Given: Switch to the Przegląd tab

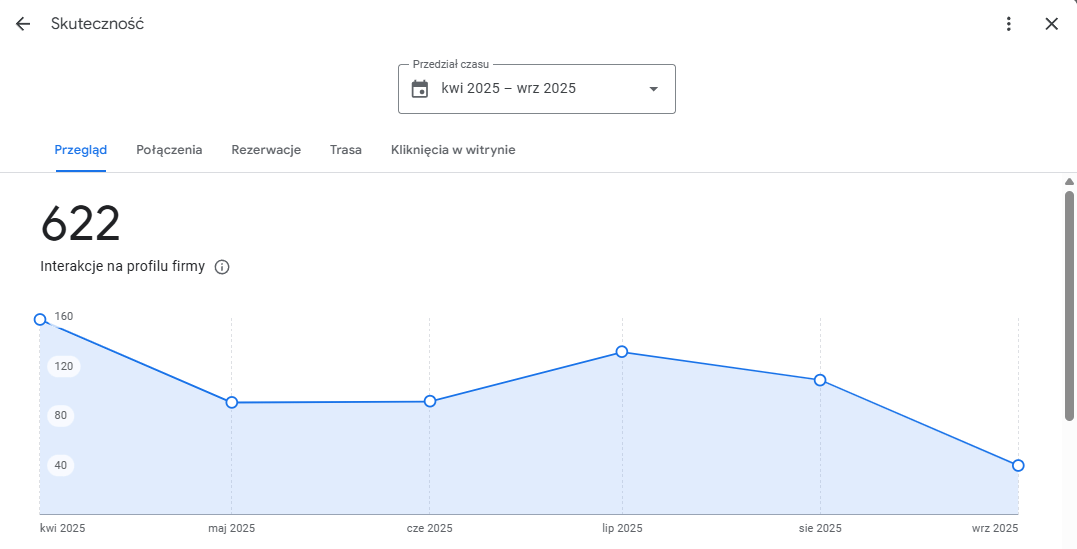Looking at the screenshot, I should click(x=81, y=150).
